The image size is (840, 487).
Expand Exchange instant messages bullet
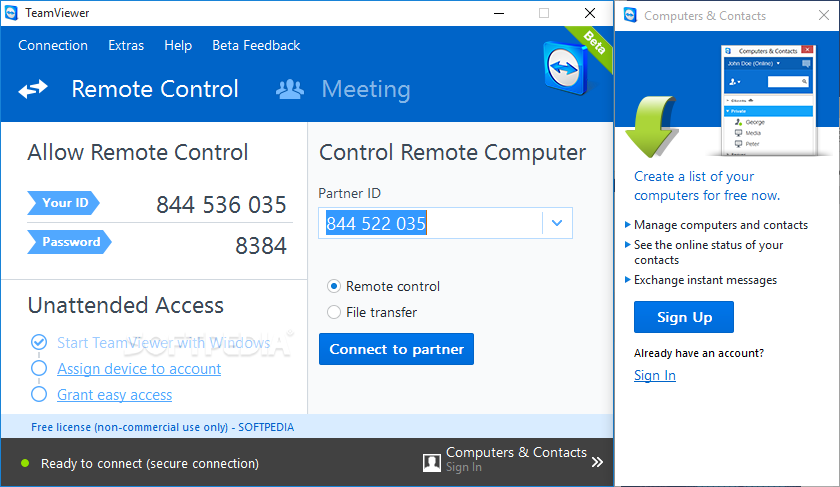coord(627,280)
